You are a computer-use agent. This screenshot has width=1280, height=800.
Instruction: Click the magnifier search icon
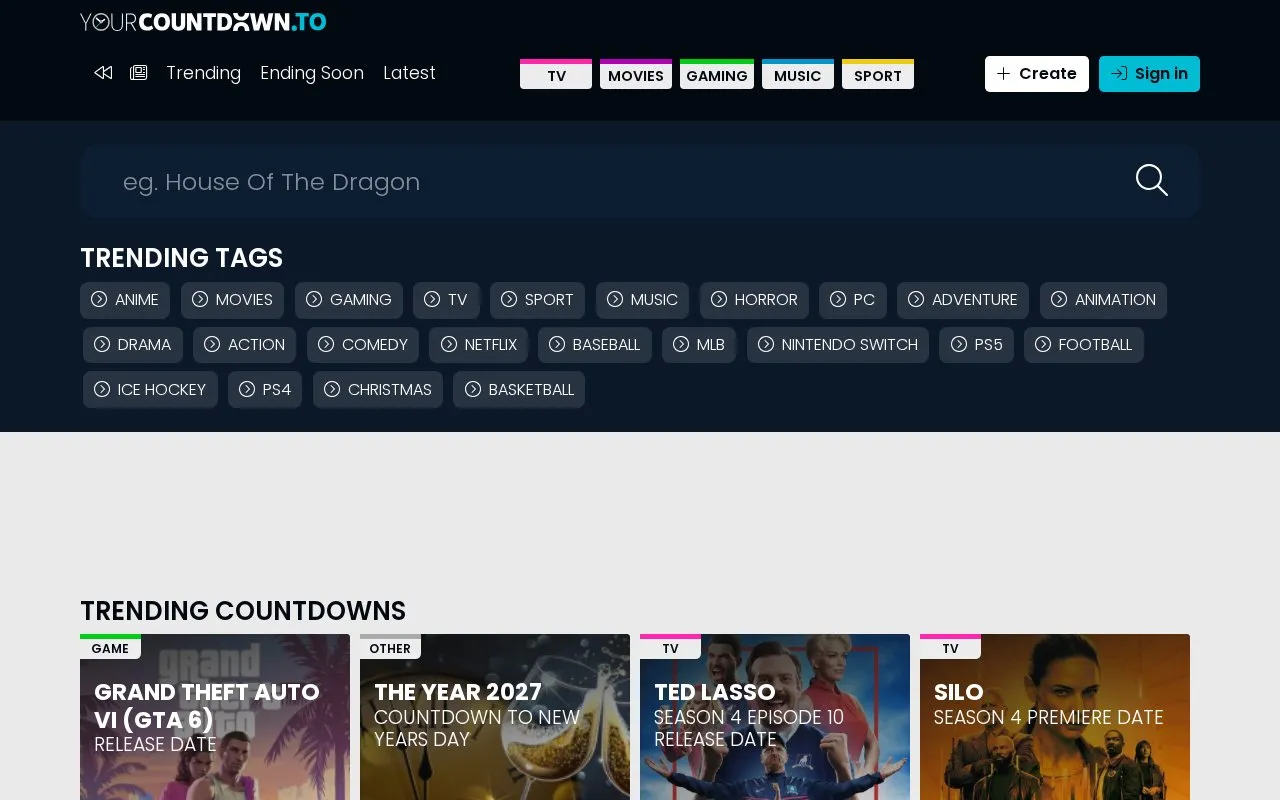tap(1152, 181)
